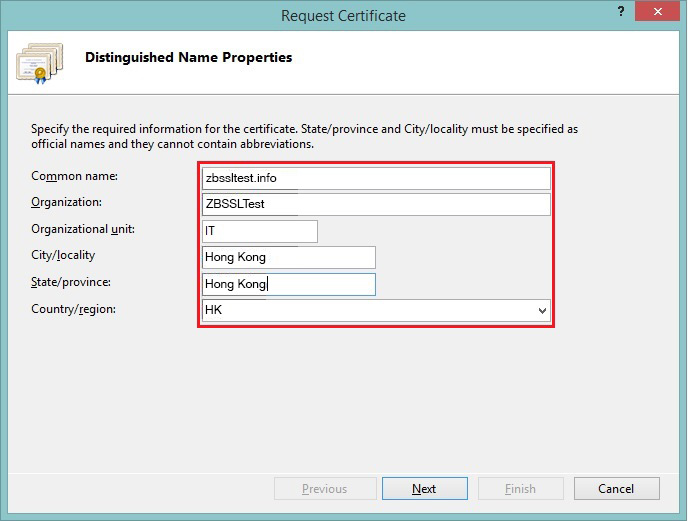The image size is (688, 521).
Task: Focus the Organization field with ZBSSLTest
Action: point(375,204)
